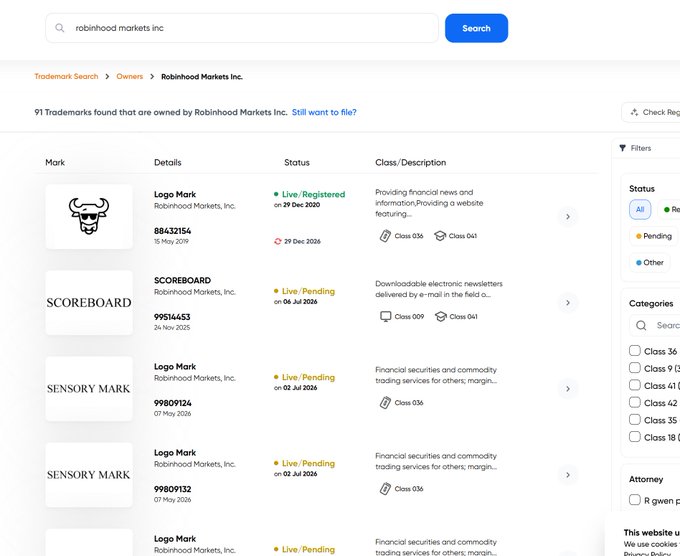Open SENSORY MARK thumbnail for 99809124
This screenshot has height=556, width=680.
tap(89, 389)
